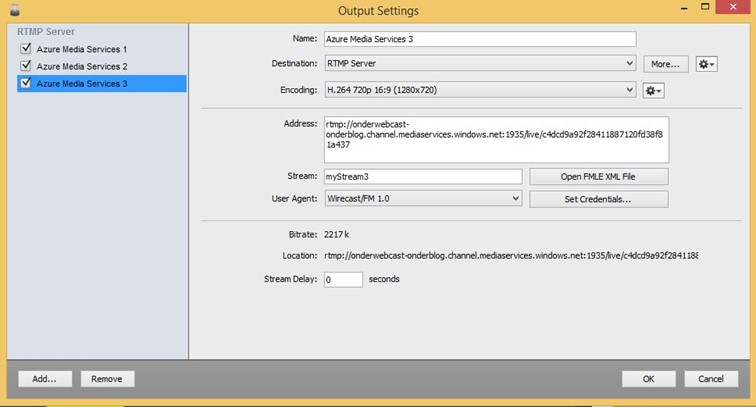Click the Set Credentials... button
The height and width of the screenshot is (407, 756).
click(598, 199)
